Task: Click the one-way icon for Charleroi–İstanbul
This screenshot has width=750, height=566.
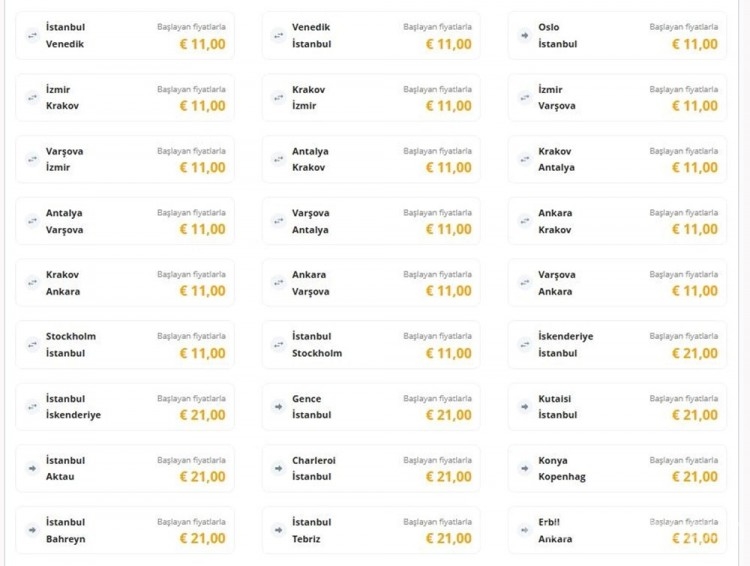Action: pyautogui.click(x=278, y=469)
